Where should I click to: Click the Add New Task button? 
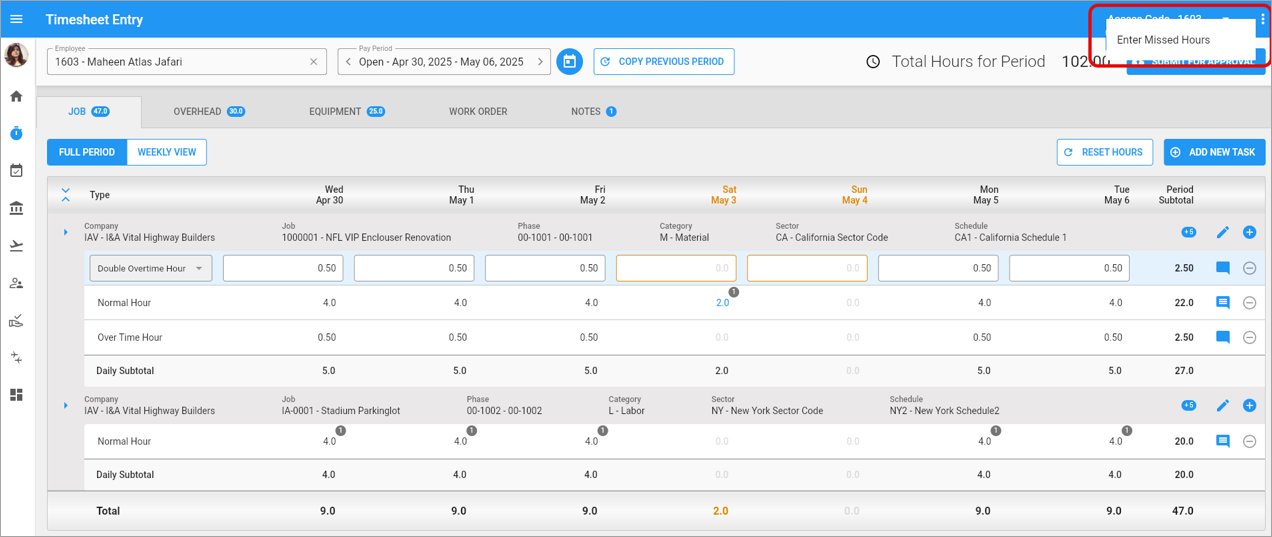point(1214,152)
